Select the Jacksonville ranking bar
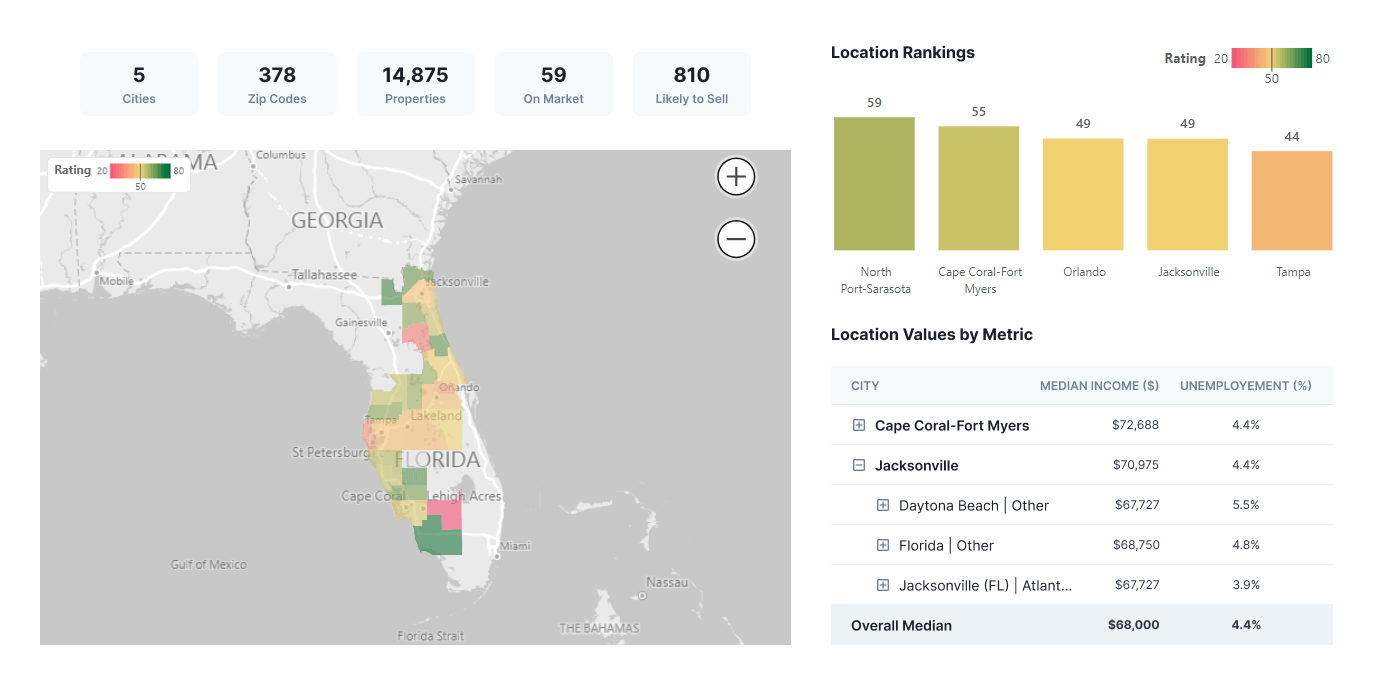 point(1187,194)
